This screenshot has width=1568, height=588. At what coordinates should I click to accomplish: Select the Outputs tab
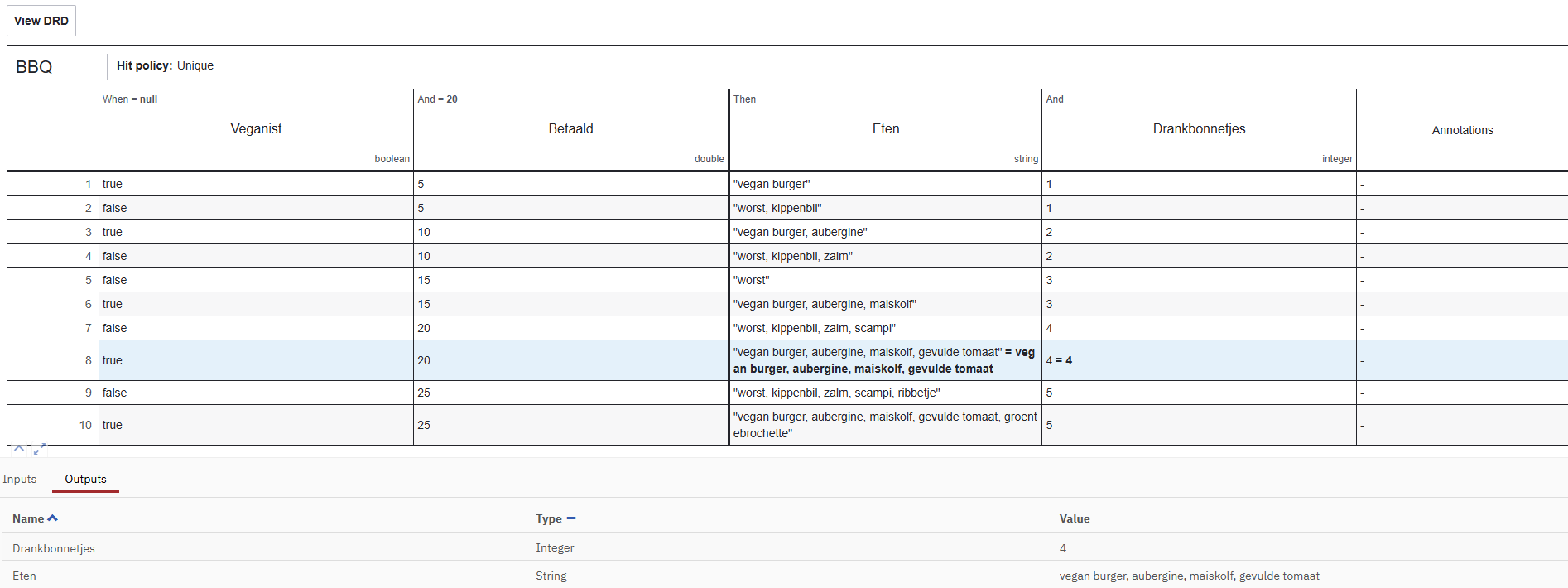pyautogui.click(x=85, y=479)
